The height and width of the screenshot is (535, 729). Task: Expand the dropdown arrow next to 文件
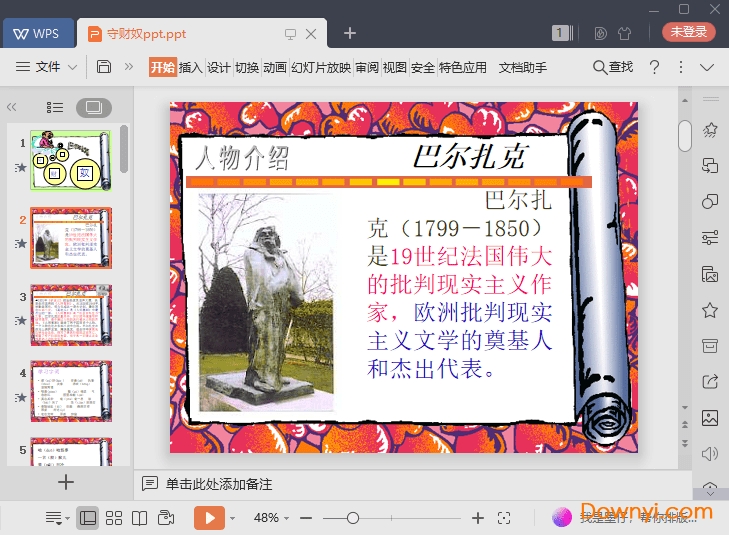click(73, 67)
